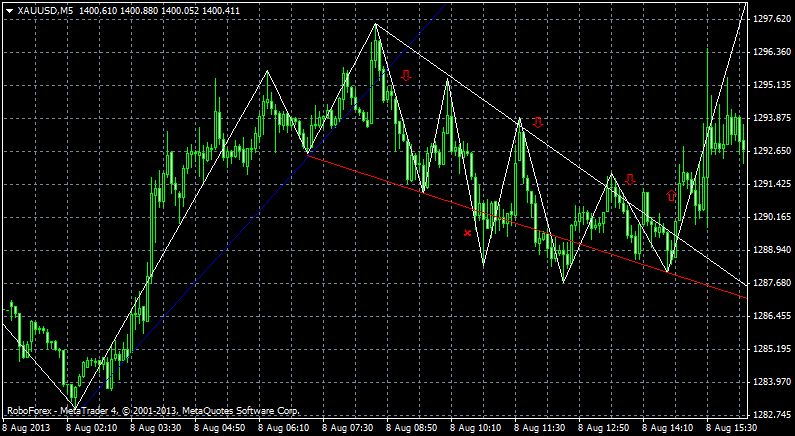Select the open price value 1400.610

click(98, 11)
